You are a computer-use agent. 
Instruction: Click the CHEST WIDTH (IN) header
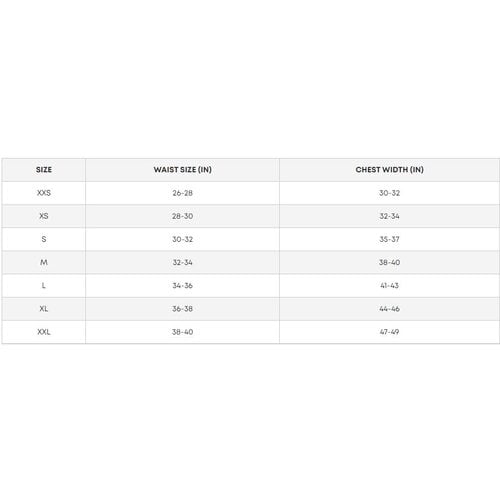click(x=389, y=170)
